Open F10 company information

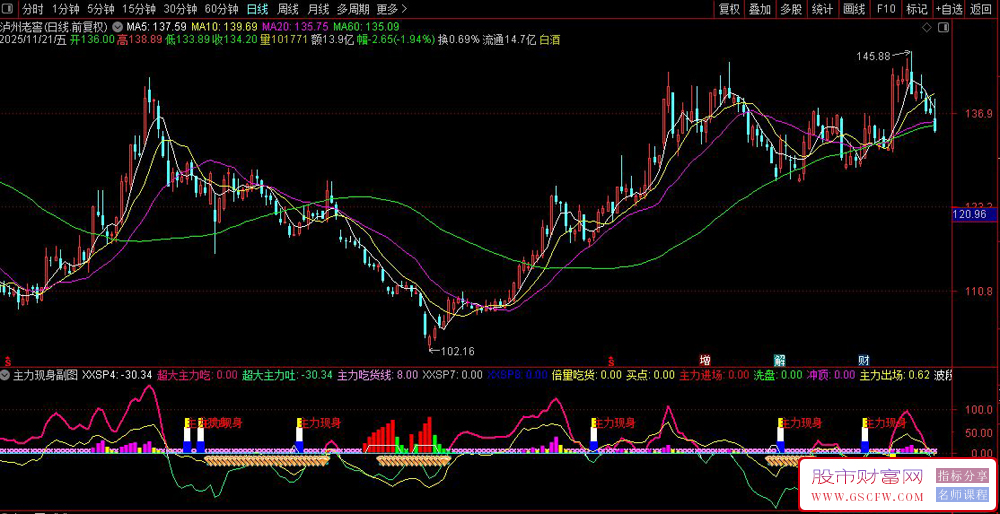885,9
